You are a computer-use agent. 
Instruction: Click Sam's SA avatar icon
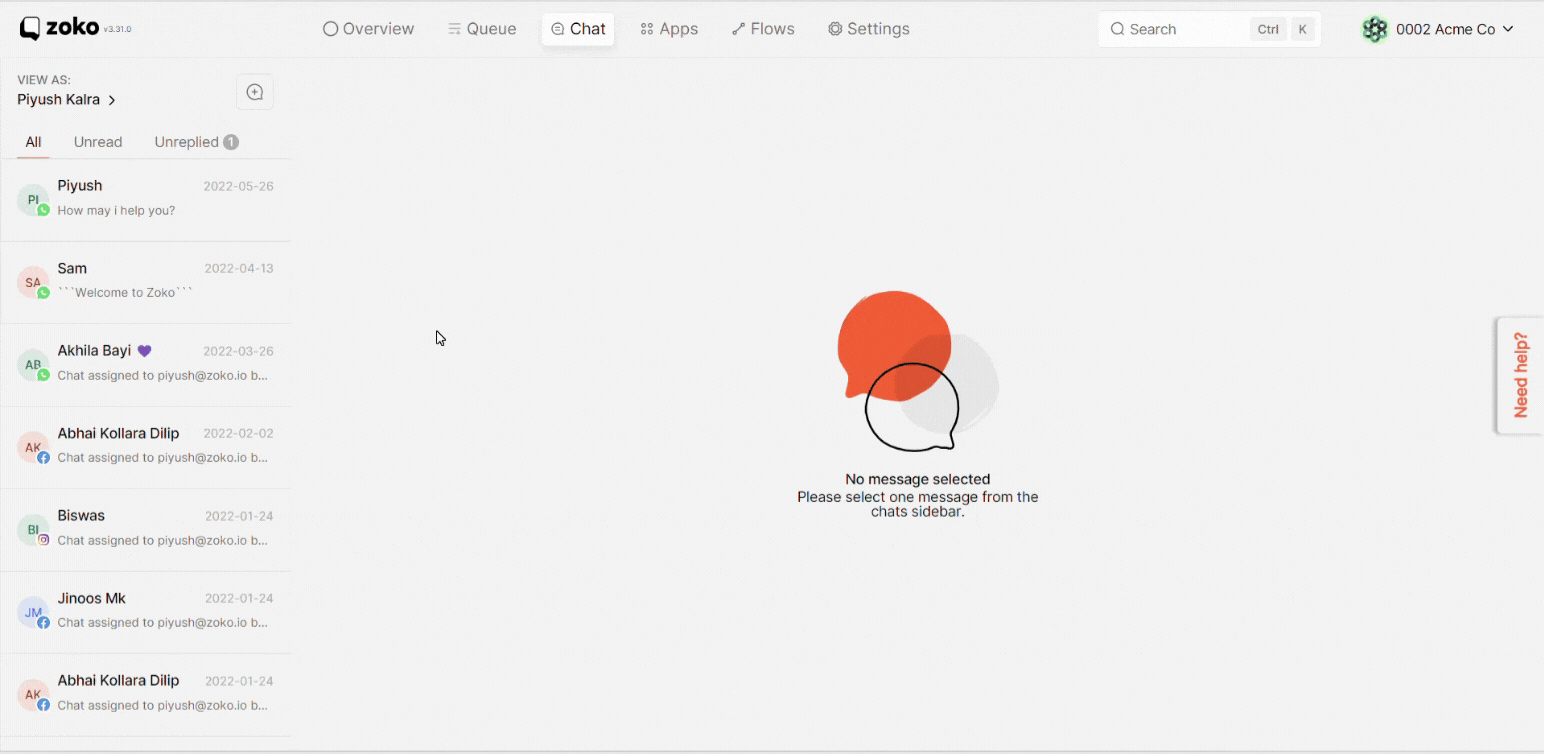tap(33, 282)
